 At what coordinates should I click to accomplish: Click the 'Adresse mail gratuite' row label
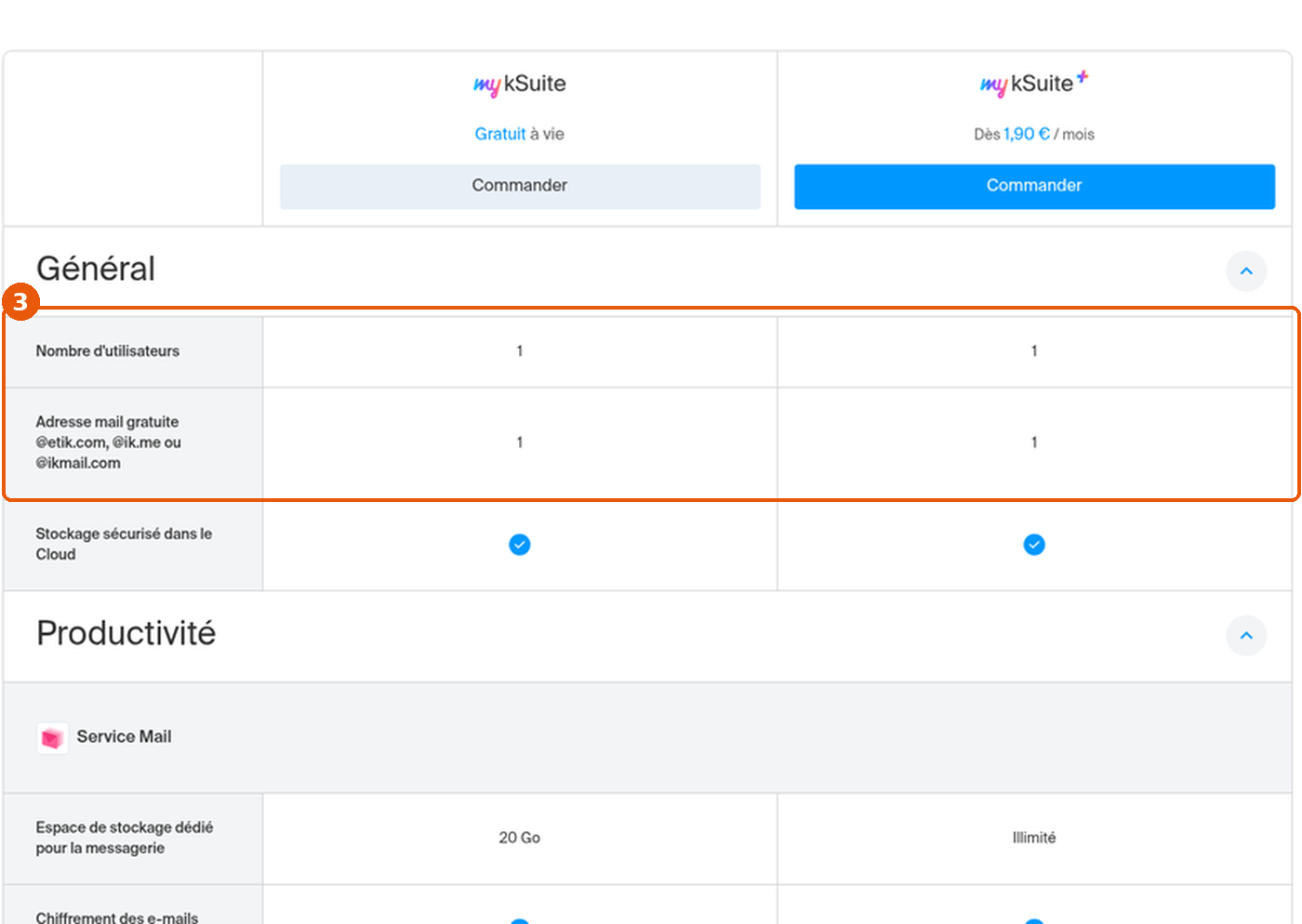[x=108, y=442]
